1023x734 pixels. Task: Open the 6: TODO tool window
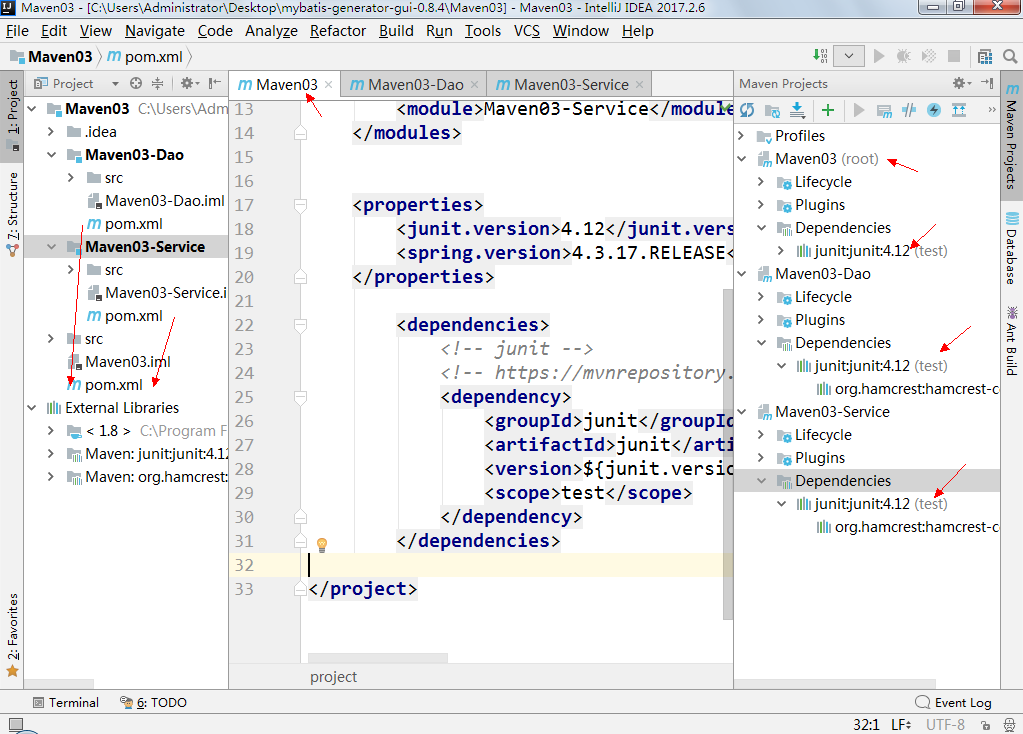(x=153, y=703)
